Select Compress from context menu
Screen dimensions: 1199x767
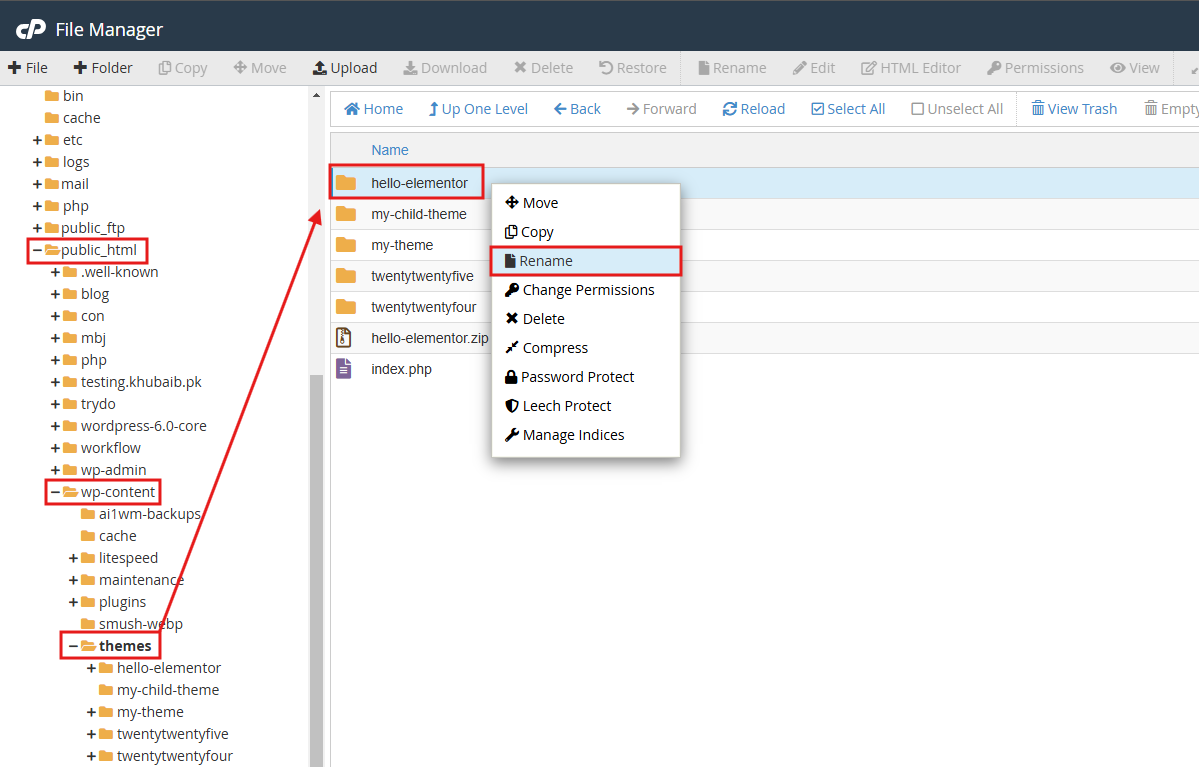tap(555, 348)
